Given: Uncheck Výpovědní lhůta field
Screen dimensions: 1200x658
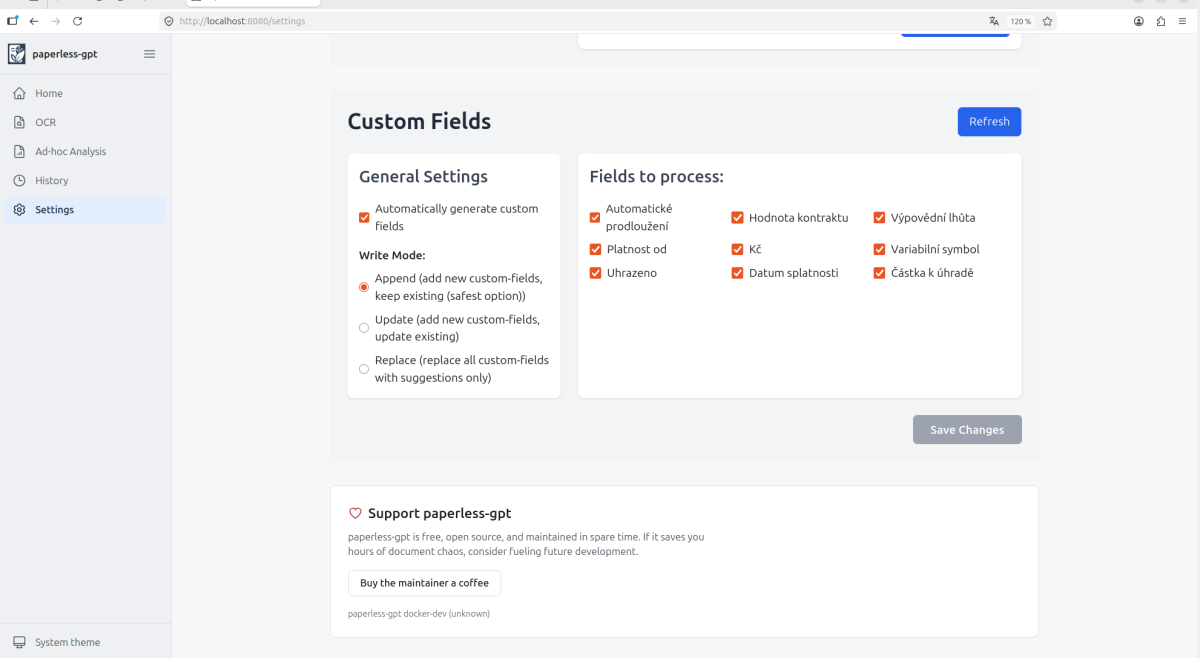Looking at the screenshot, I should [x=880, y=217].
